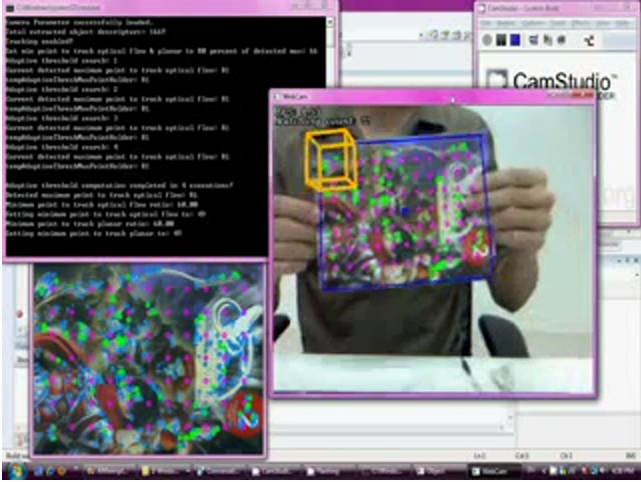Viewport: 641px width, 482px height.
Task: Select the WebCam taskbar button
Action: coord(493,471)
